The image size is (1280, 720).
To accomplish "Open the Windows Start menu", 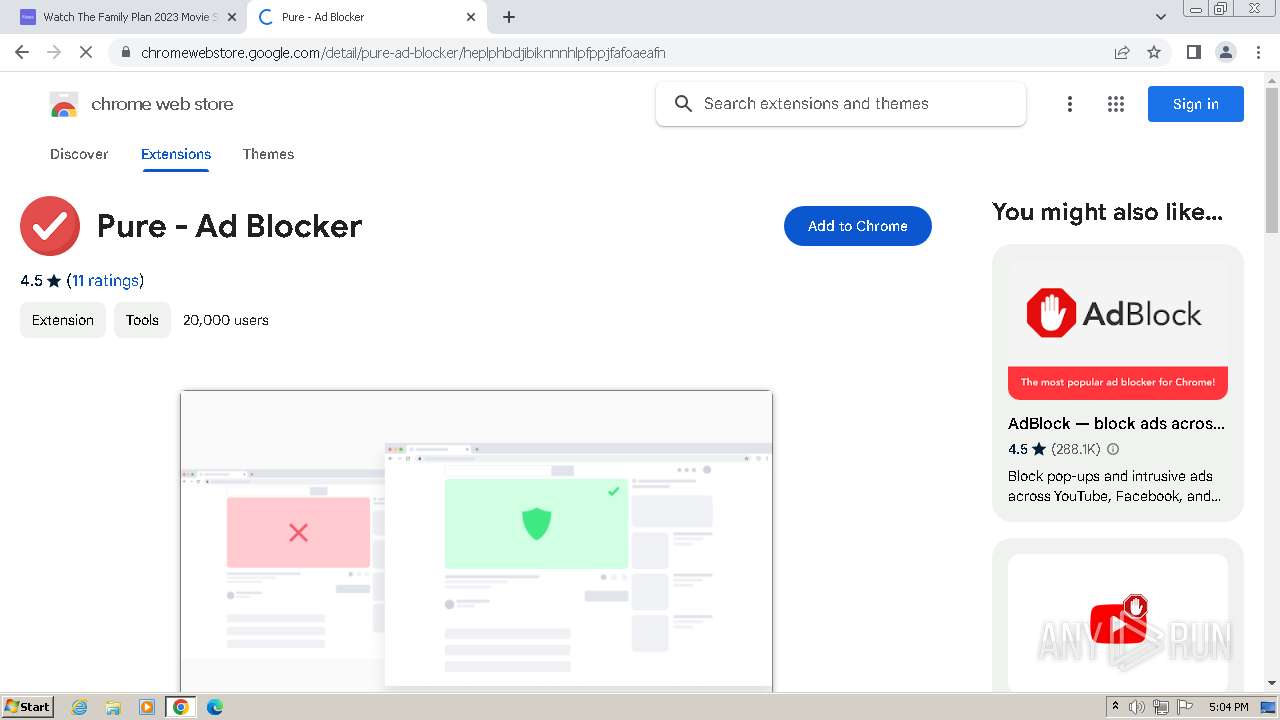I will 27,706.
